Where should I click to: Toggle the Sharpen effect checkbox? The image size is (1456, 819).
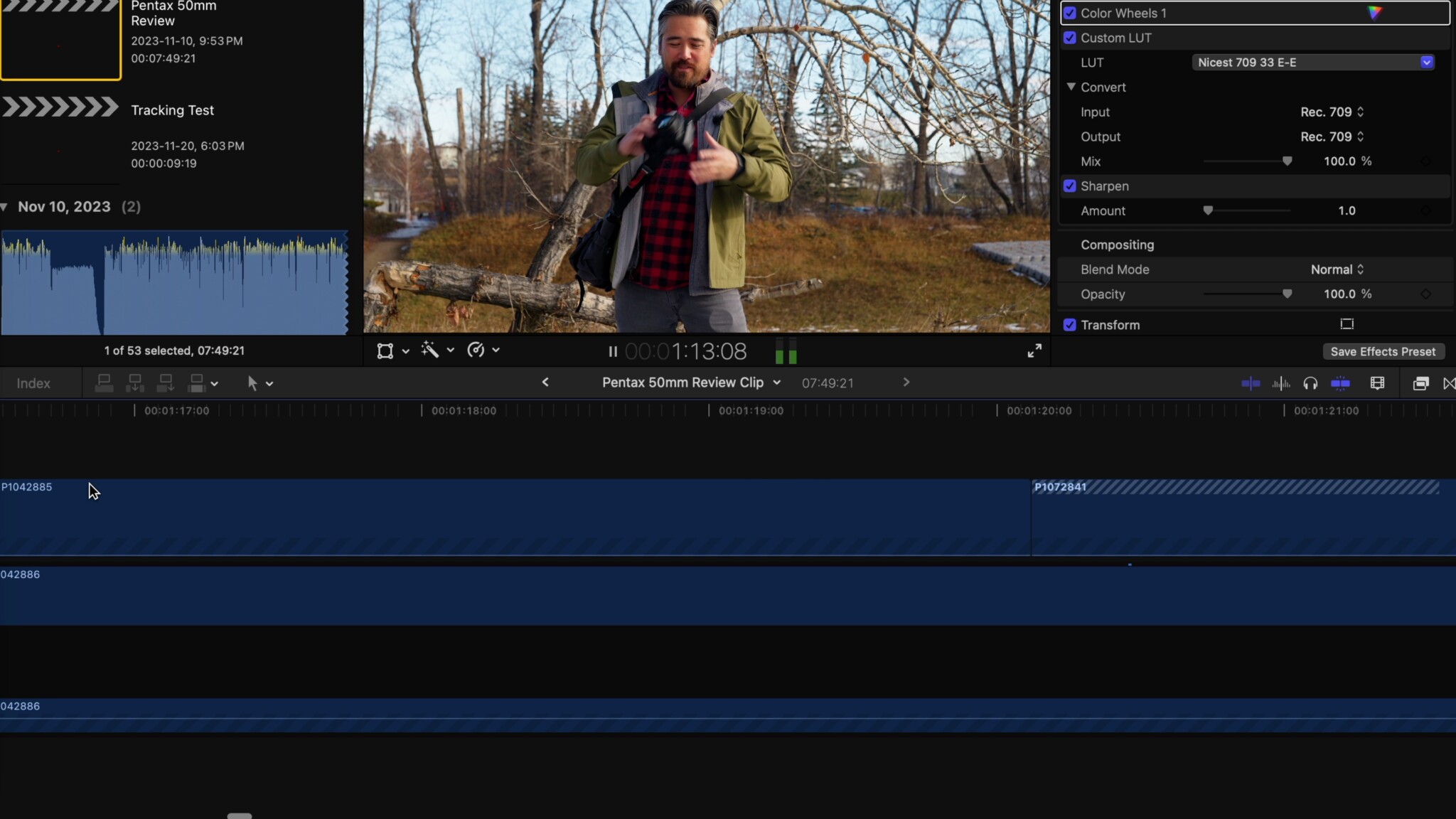pyautogui.click(x=1069, y=186)
